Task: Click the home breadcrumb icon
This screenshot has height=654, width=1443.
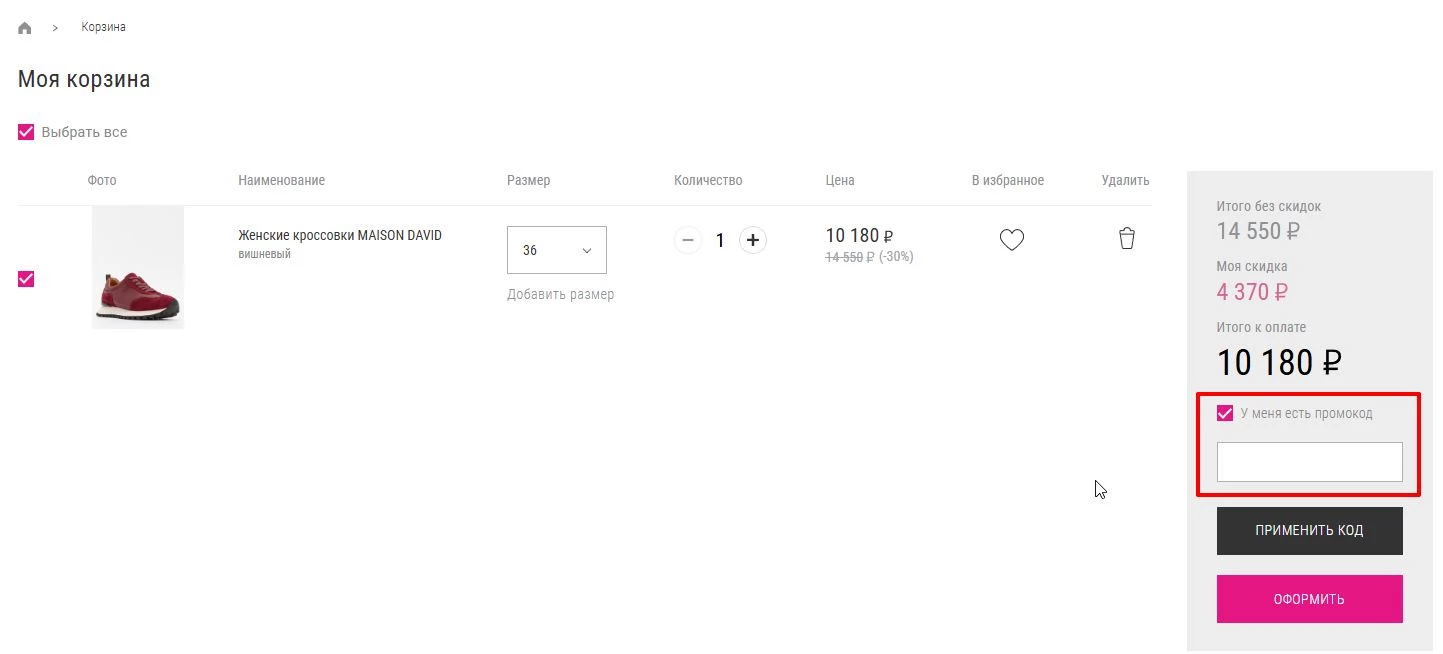Action: pos(25,28)
